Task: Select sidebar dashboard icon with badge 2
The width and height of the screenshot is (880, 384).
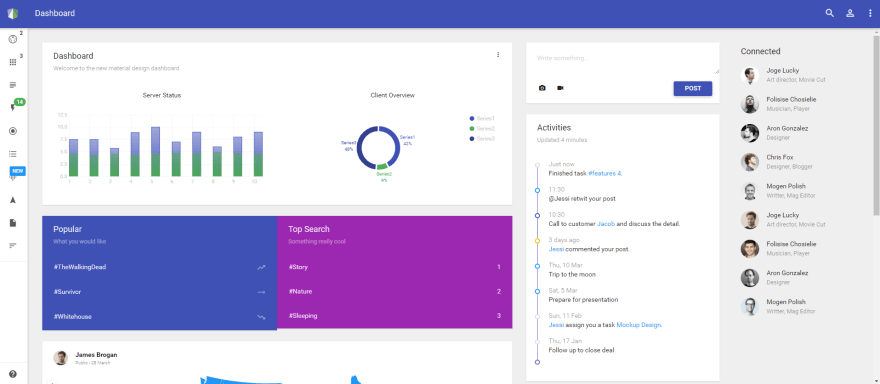Action: coord(13,39)
